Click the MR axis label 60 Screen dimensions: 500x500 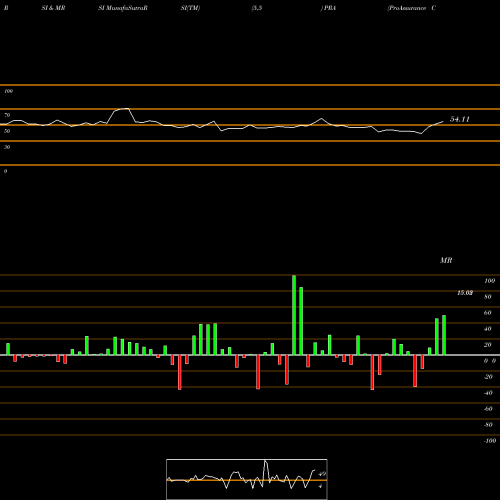488,313
